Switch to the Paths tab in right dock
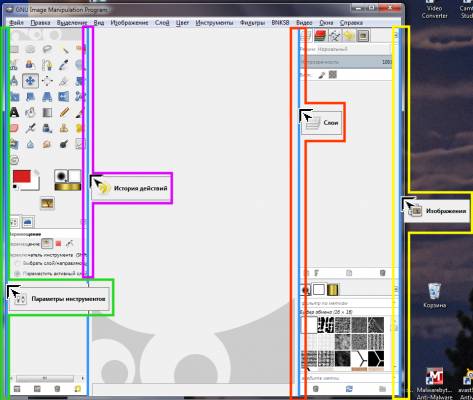473x400 pixels. [x=335, y=36]
